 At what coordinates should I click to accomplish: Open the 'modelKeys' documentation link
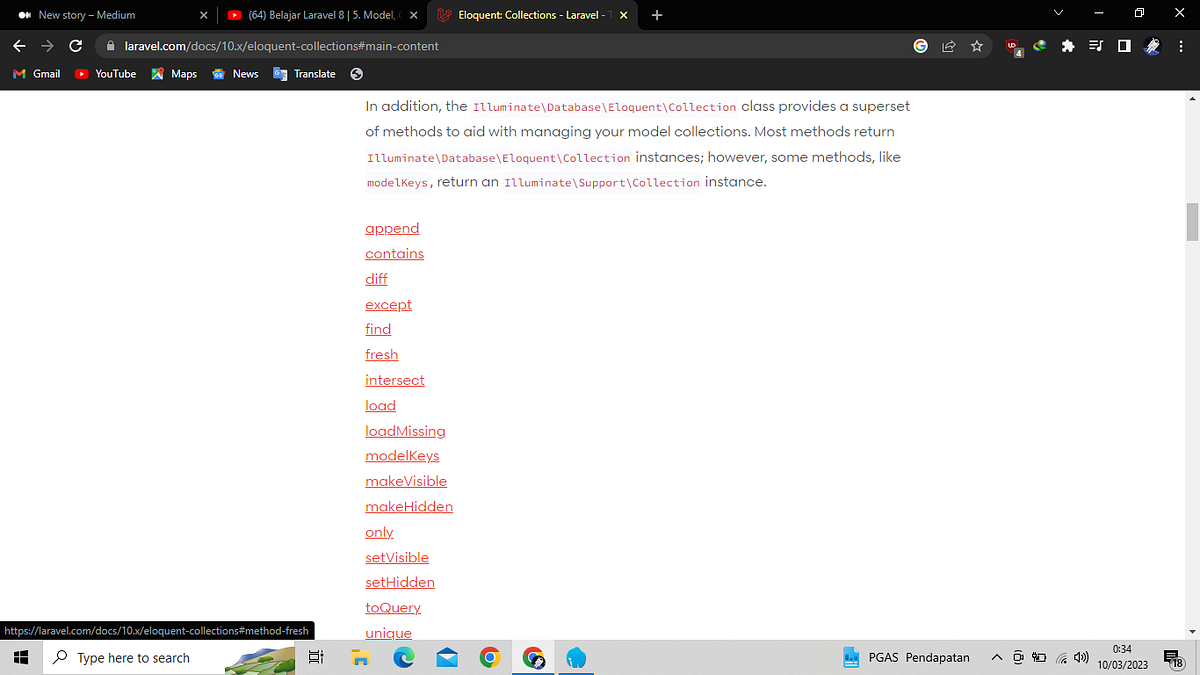coord(402,455)
